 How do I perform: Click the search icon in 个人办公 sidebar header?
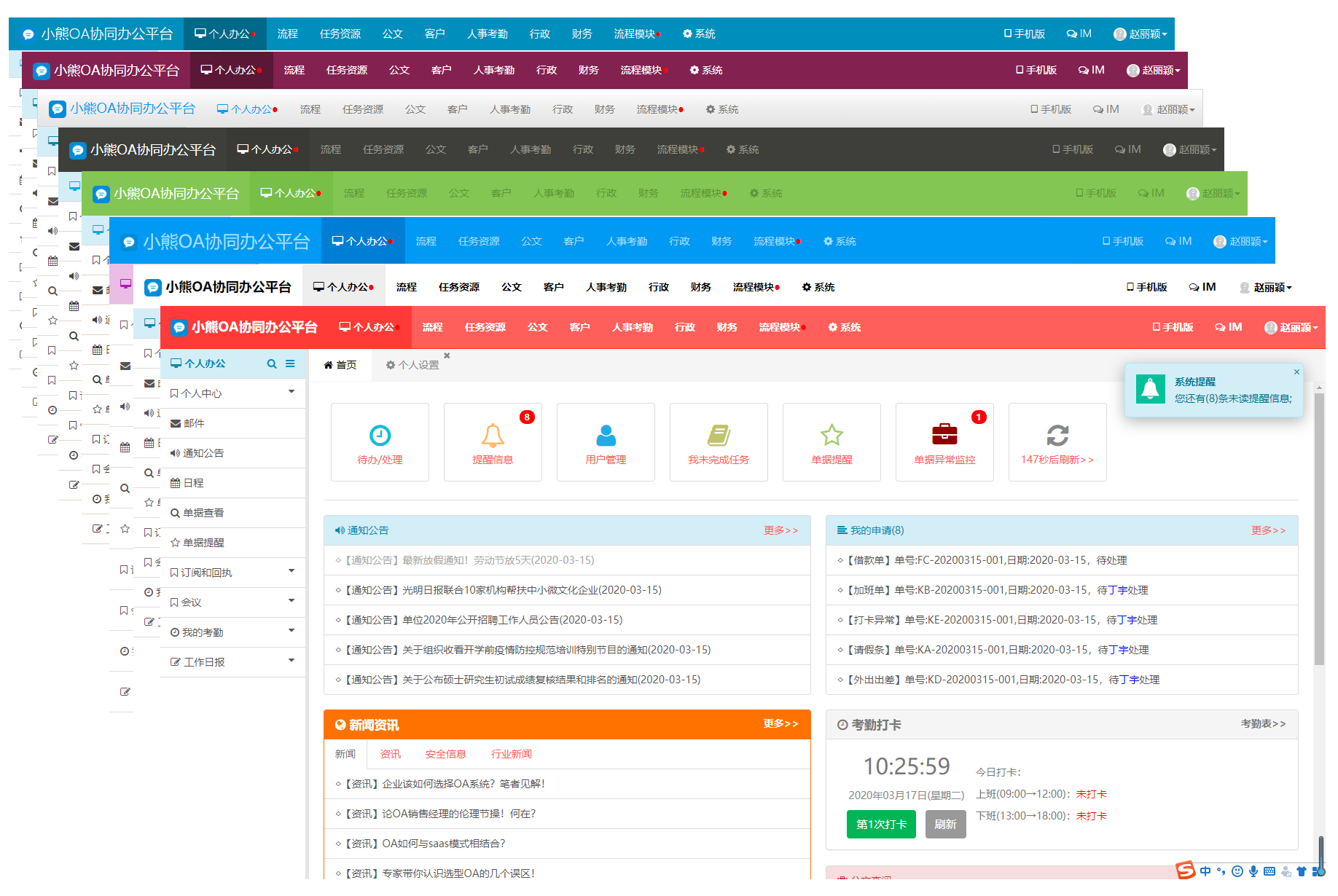[272, 363]
